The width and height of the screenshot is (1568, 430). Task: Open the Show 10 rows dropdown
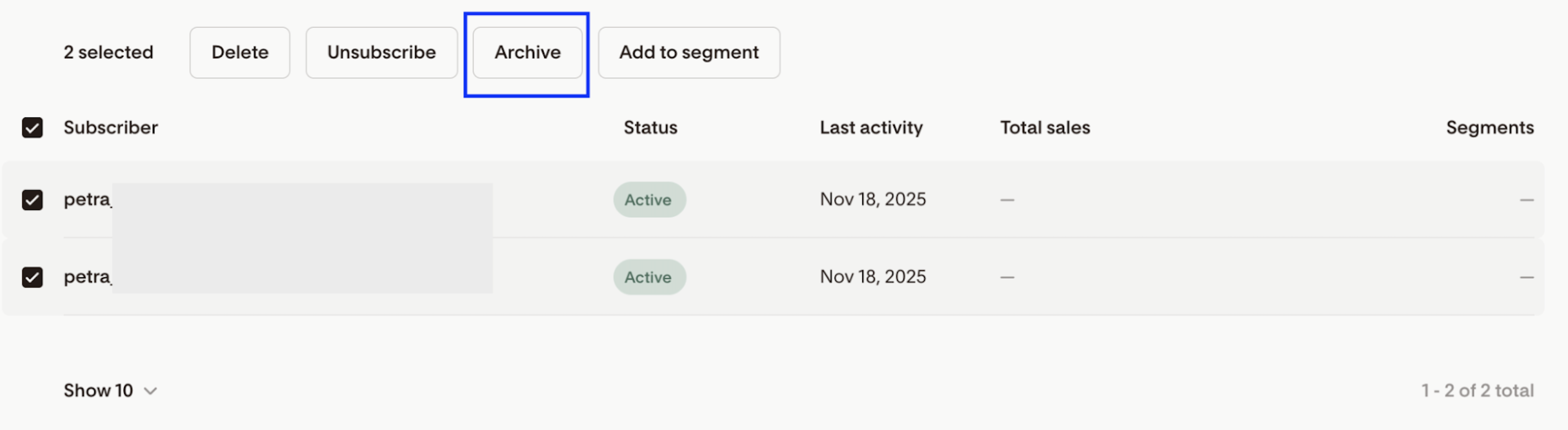pyautogui.click(x=110, y=390)
